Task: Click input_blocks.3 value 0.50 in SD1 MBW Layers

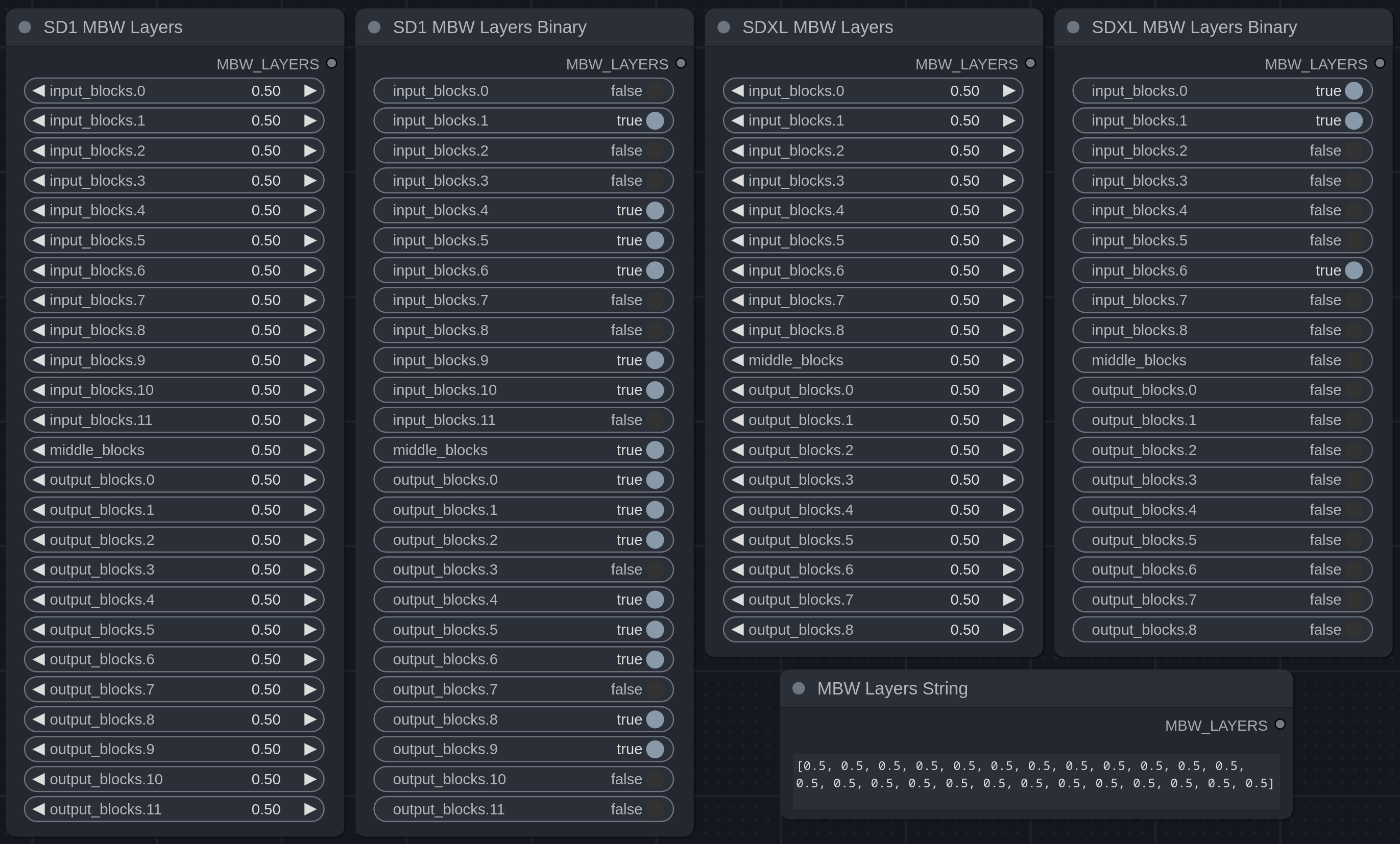Action: tap(266, 181)
